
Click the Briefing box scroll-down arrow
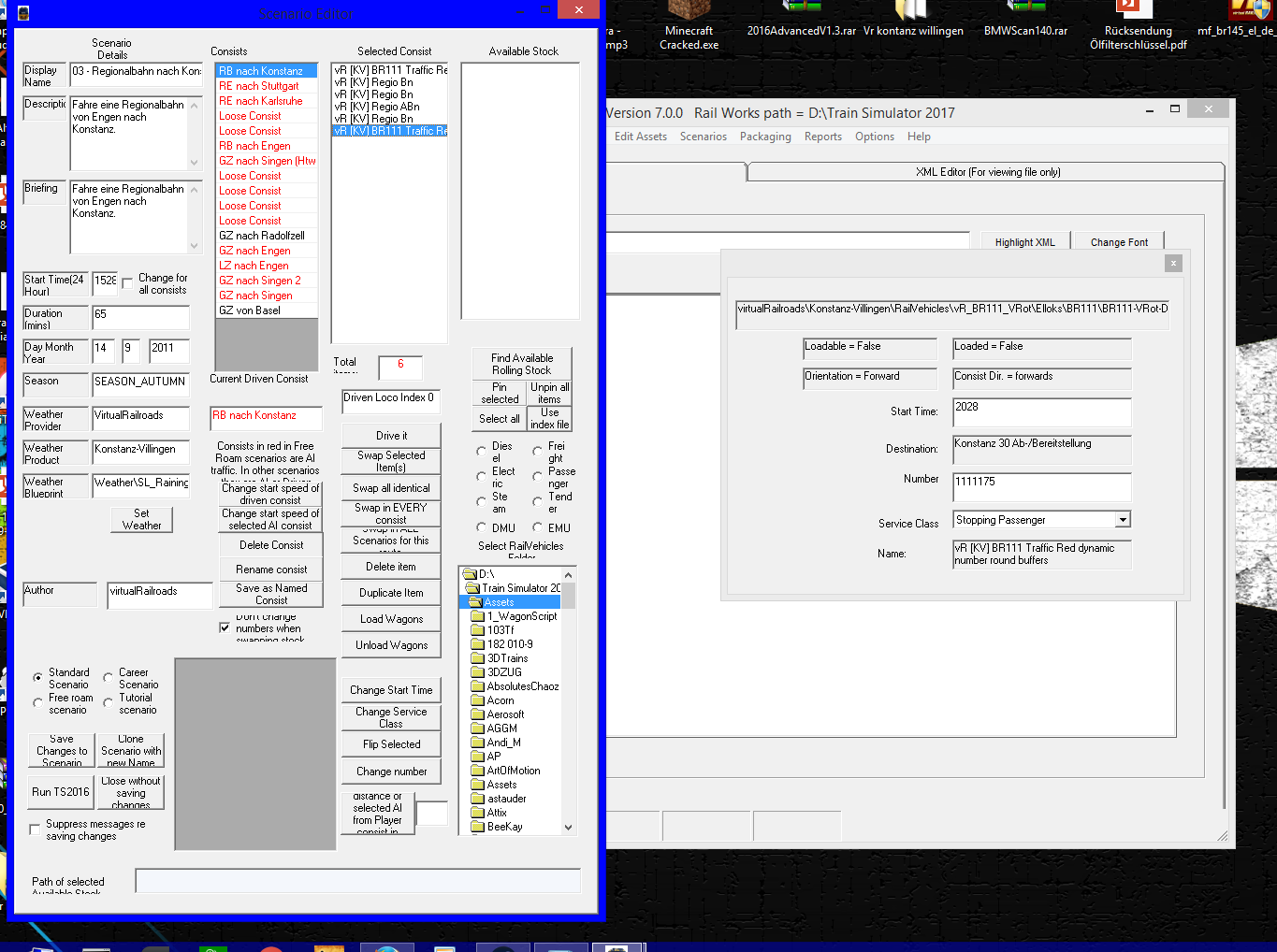[195, 246]
